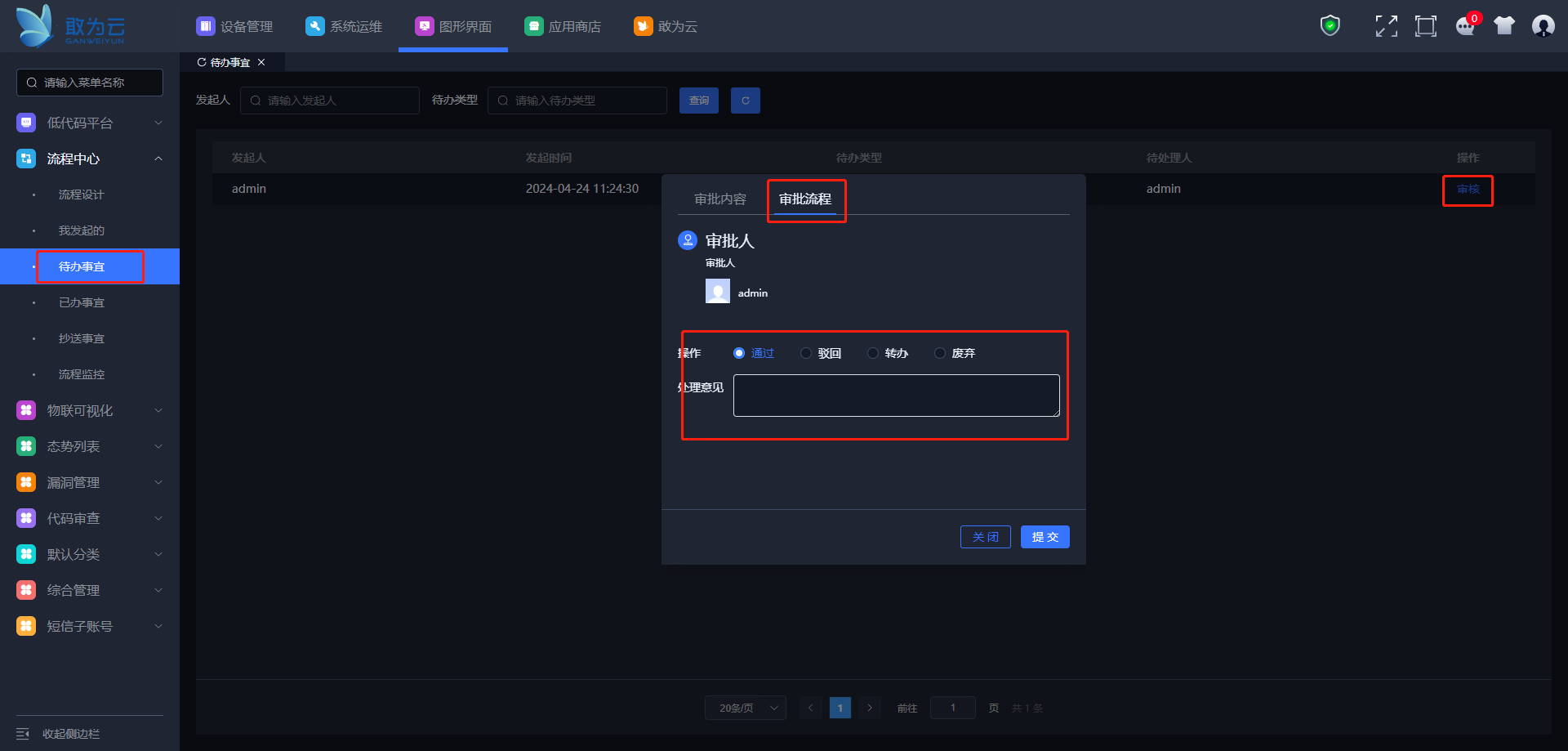Click the 漏洞管理 sidebar icon
The height and width of the screenshot is (751, 1568).
point(26,482)
